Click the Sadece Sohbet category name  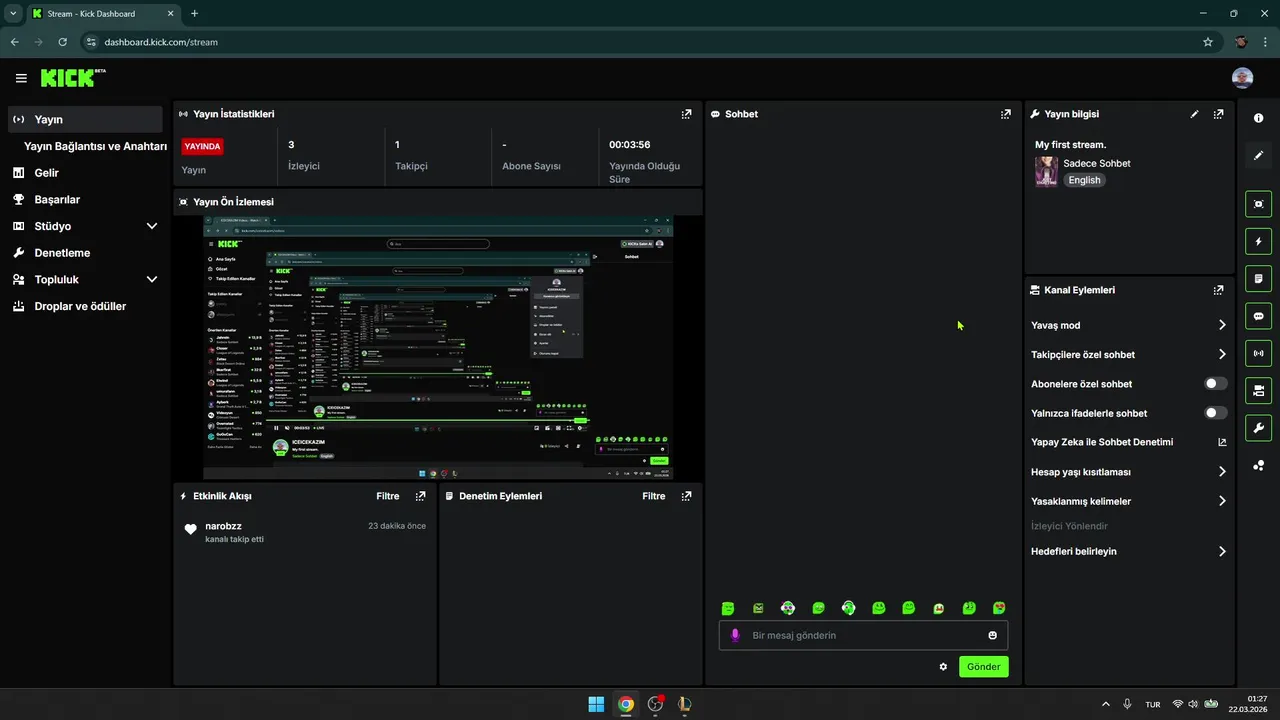coord(1097,163)
